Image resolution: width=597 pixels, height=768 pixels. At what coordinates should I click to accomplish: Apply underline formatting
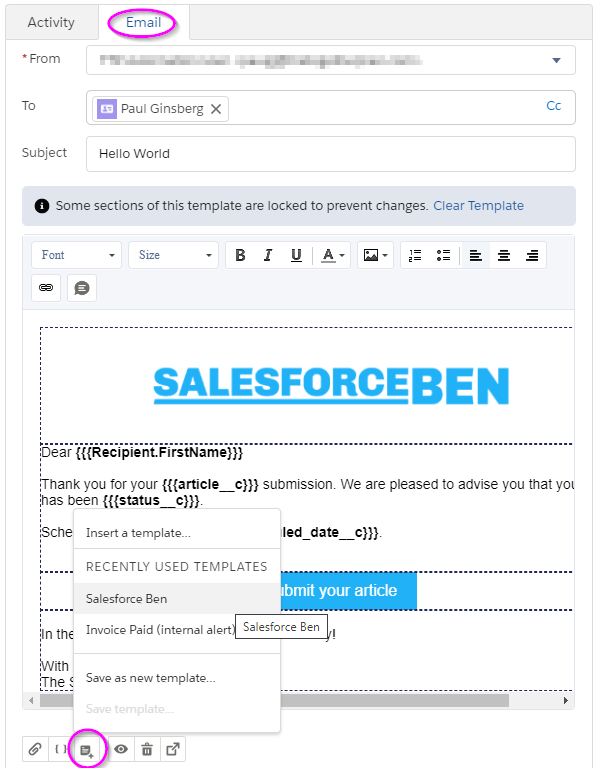tap(296, 255)
